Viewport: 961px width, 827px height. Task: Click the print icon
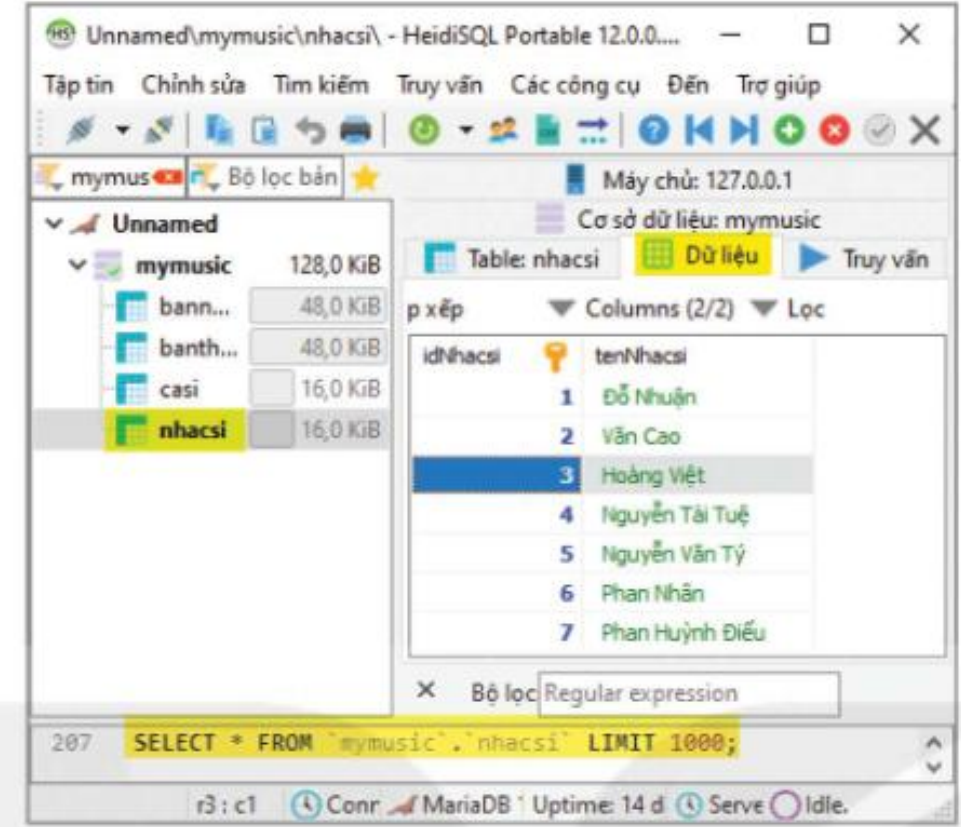pos(355,130)
